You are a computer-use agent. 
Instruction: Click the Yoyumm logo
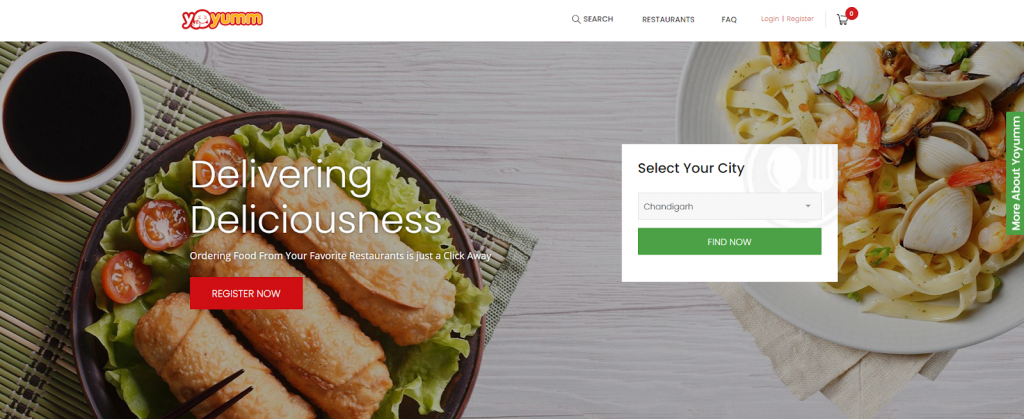[x=222, y=19]
